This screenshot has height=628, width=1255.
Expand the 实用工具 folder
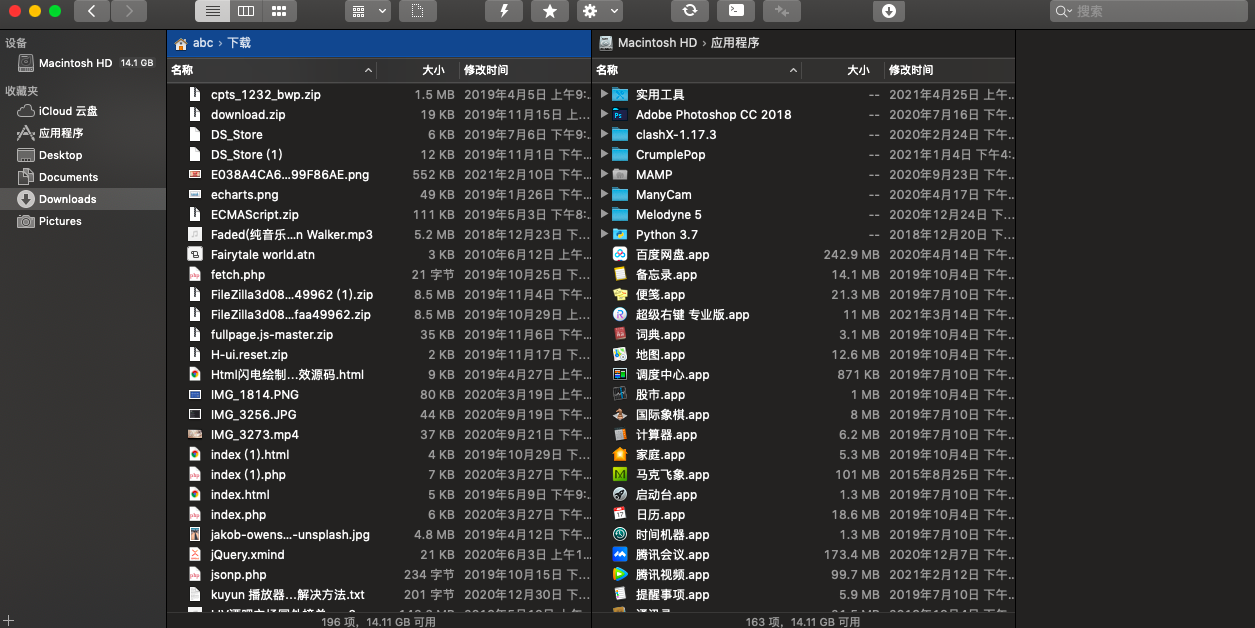604,94
